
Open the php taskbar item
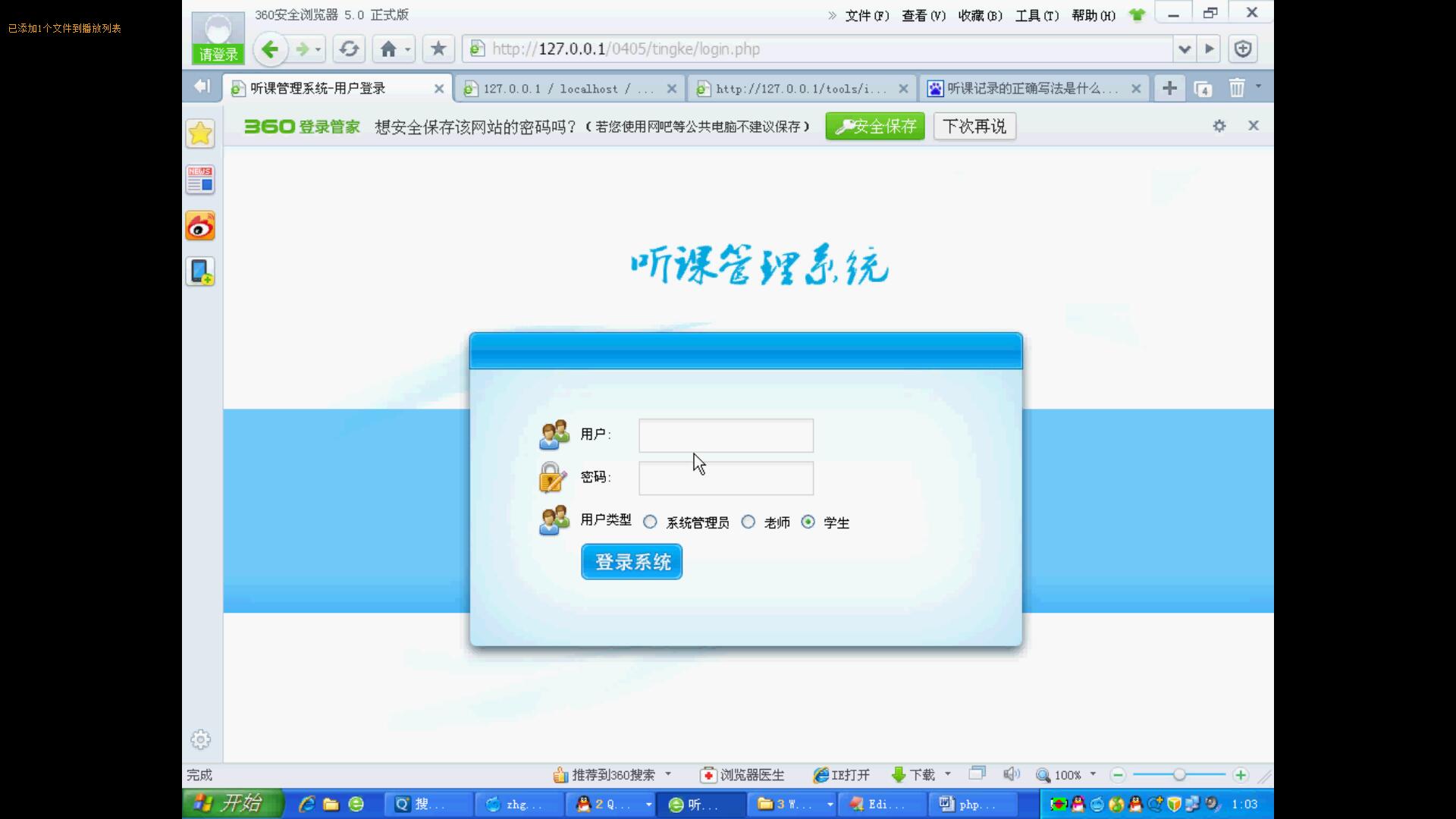[974, 805]
